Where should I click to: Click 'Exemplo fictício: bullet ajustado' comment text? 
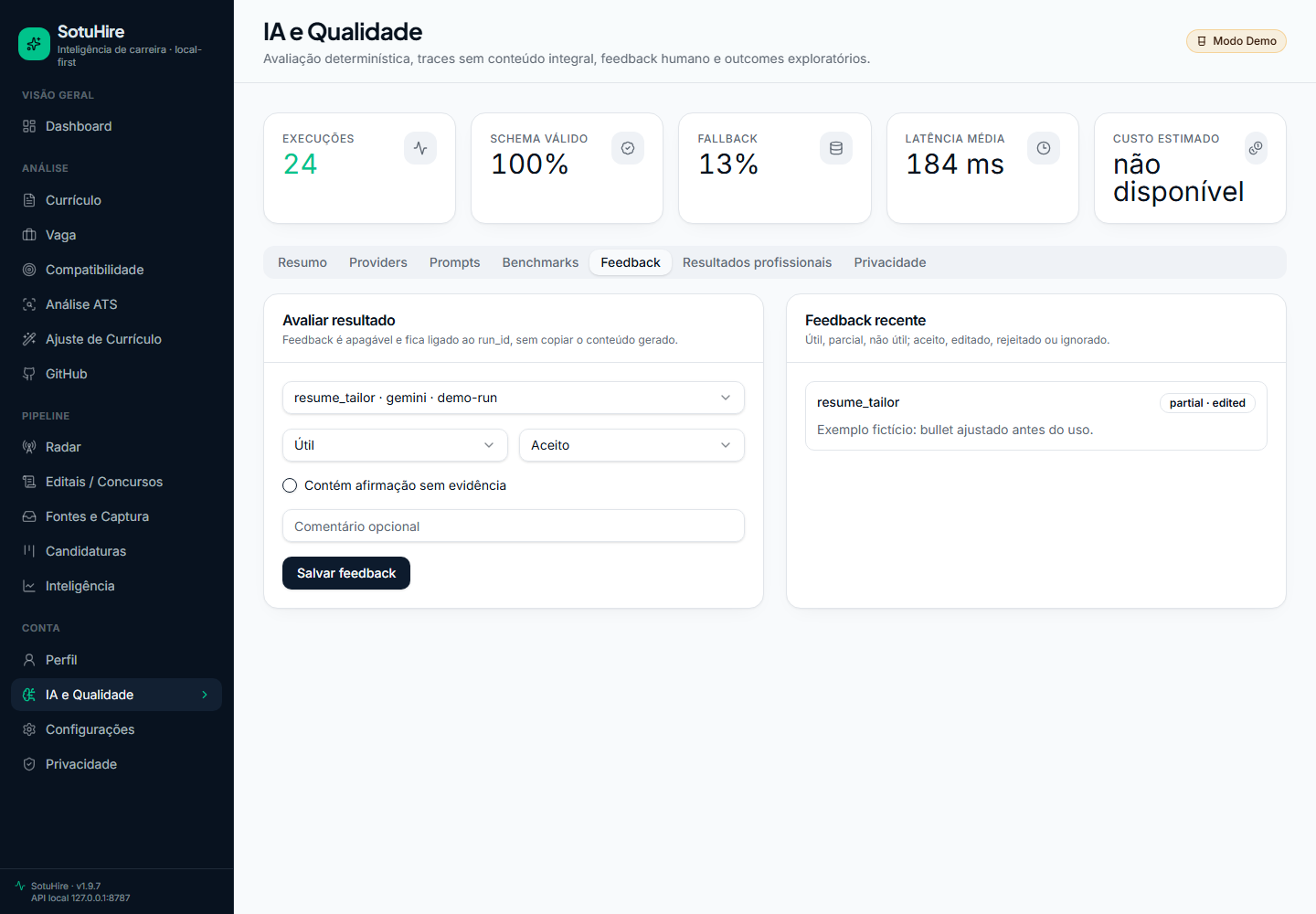point(955,430)
